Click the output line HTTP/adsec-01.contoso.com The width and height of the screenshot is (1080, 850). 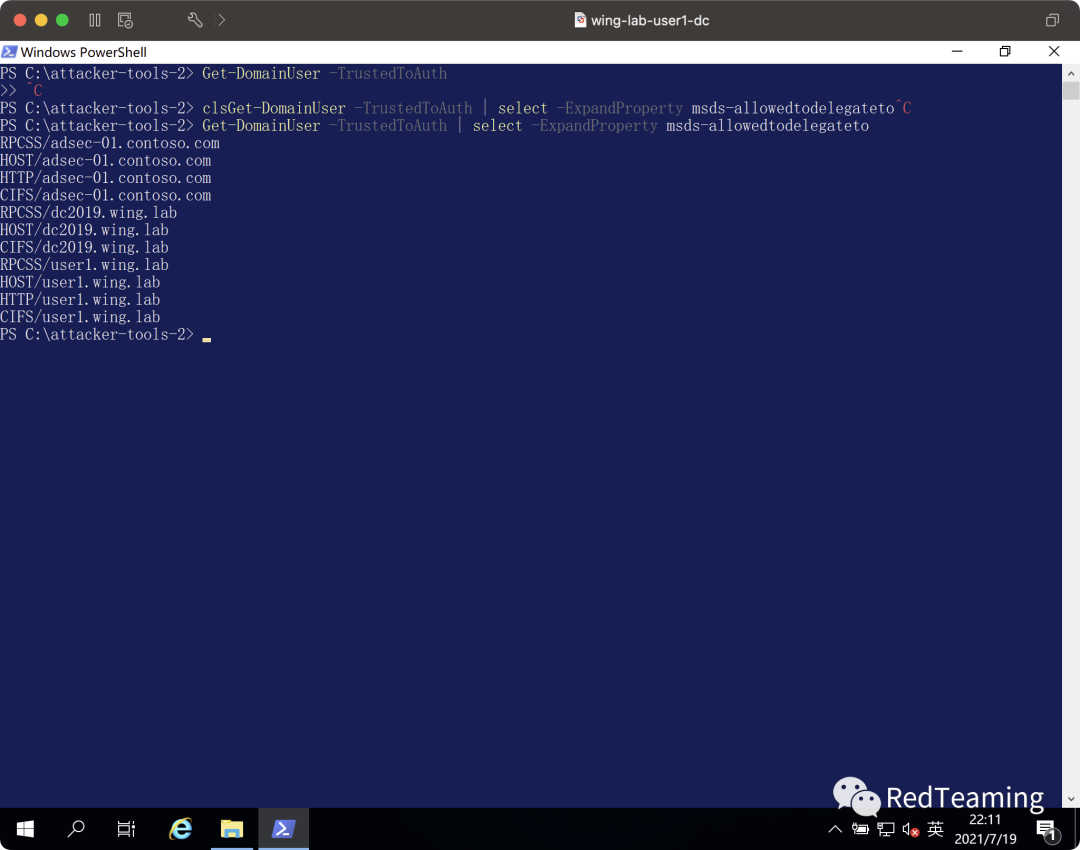pos(105,178)
